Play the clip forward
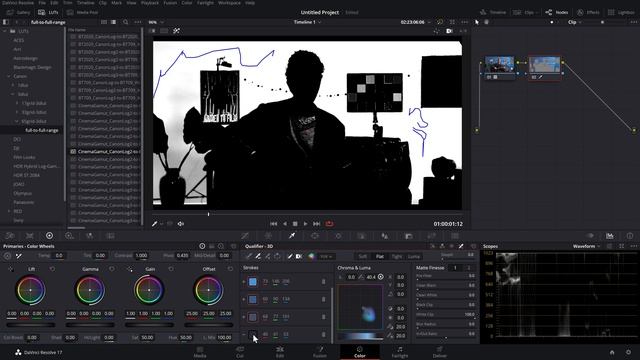Image resolution: width=640 pixels, height=360 pixels. pos(305,224)
